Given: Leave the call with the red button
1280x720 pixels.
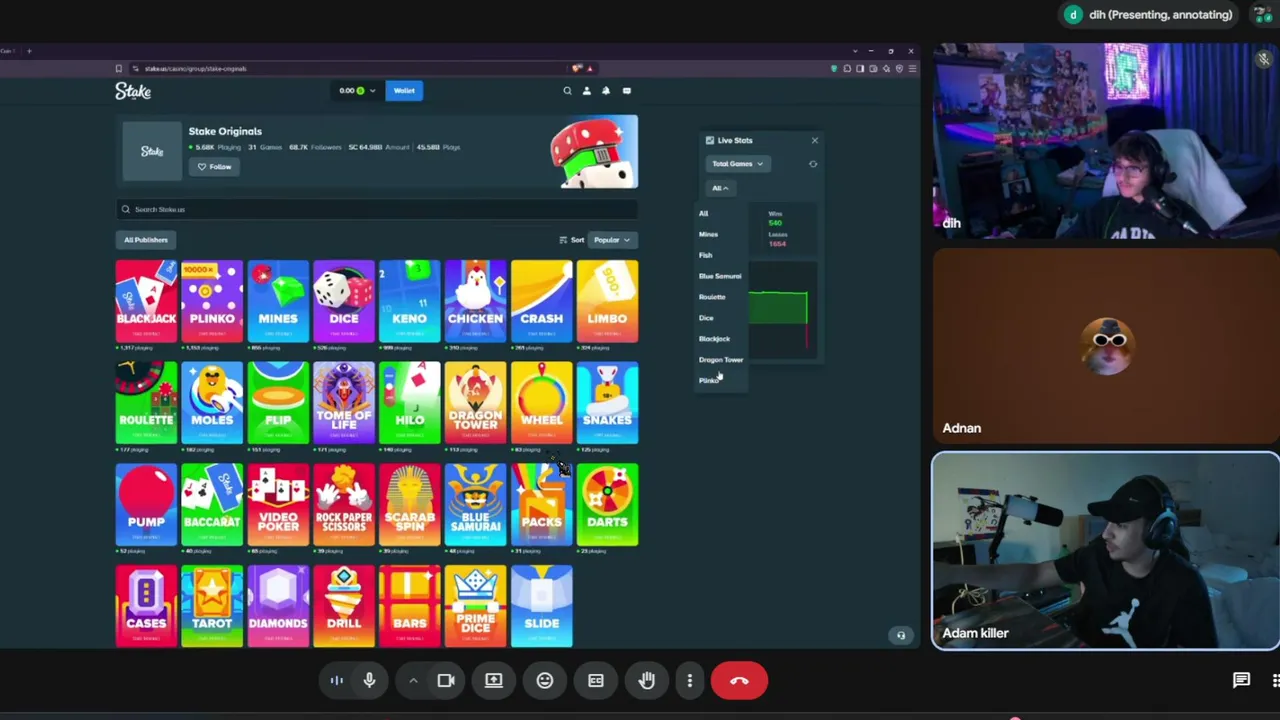Looking at the screenshot, I should pyautogui.click(x=739, y=681).
